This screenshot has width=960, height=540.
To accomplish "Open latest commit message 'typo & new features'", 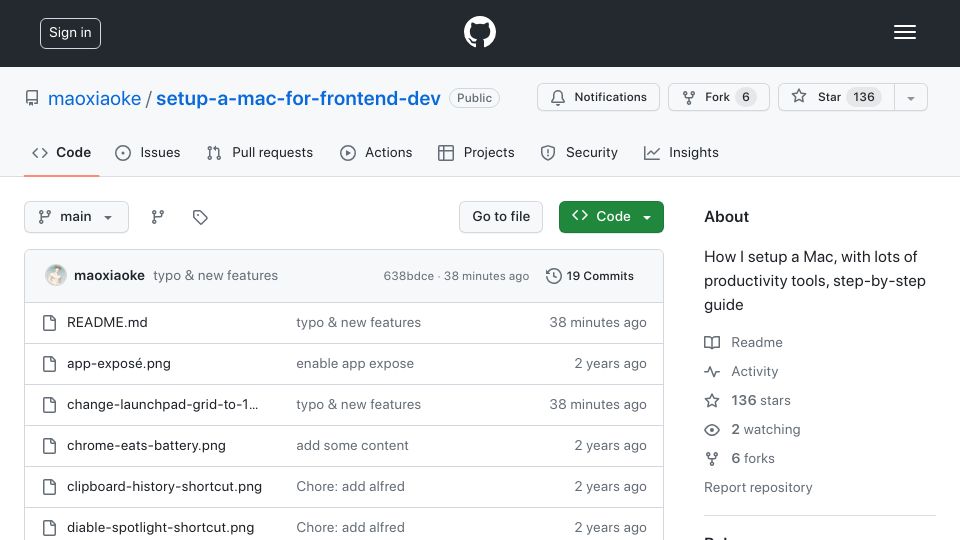I will (216, 276).
